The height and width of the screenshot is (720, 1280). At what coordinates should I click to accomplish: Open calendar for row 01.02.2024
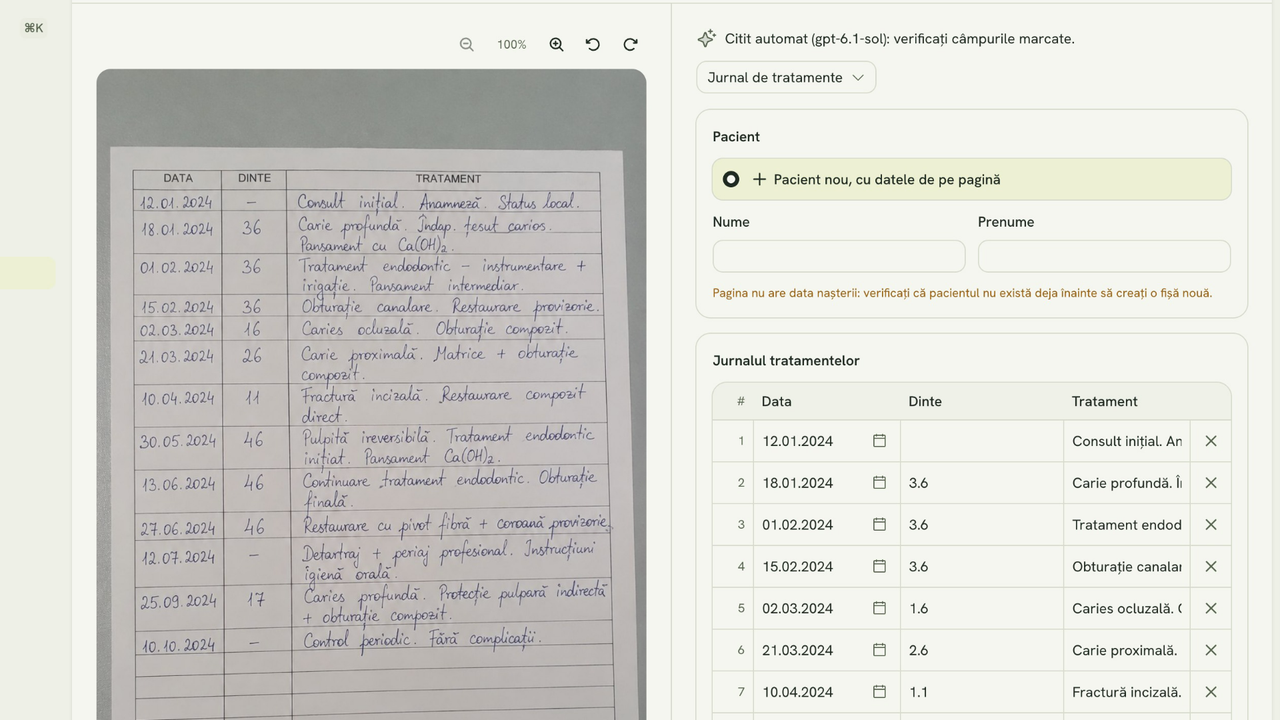[x=879, y=525]
